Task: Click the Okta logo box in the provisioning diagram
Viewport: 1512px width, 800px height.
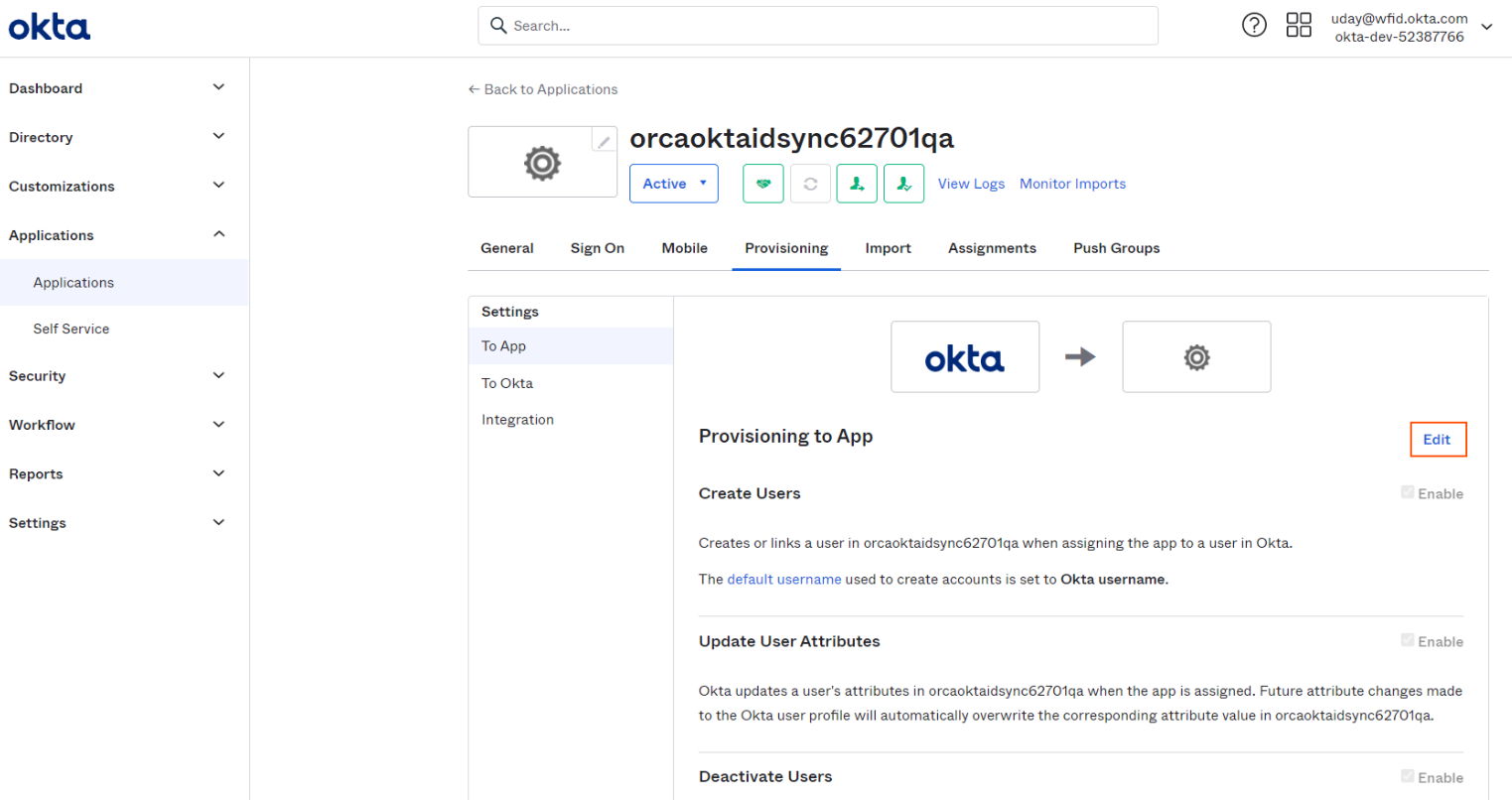Action: pos(965,356)
